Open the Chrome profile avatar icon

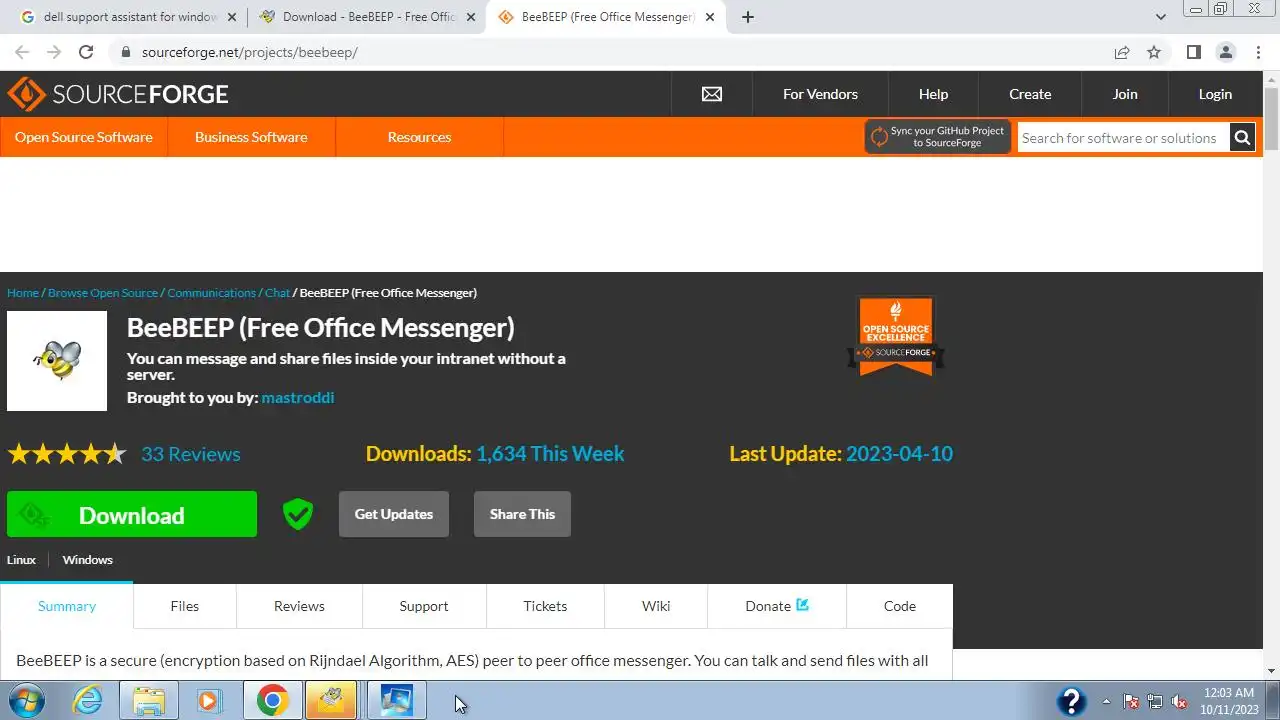click(1225, 52)
